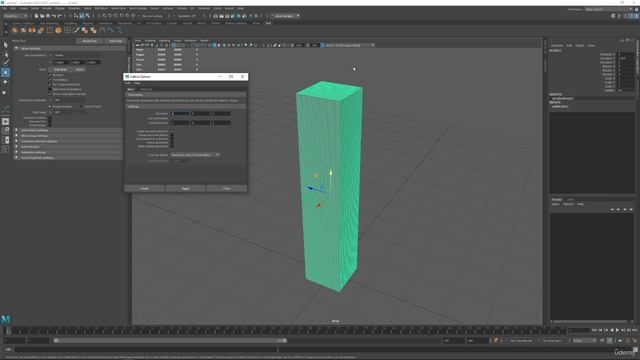Viewport: 640px width, 360px height.
Task: Jump to end of playback range
Action: pyautogui.click(x=634, y=330)
